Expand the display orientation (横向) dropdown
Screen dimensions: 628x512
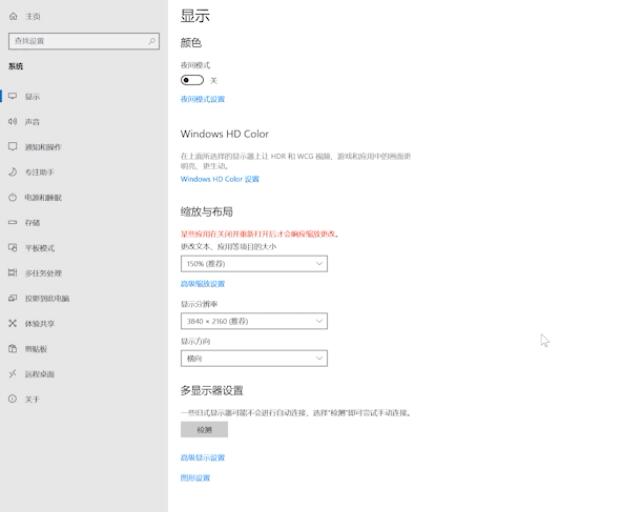pyautogui.click(x=254, y=358)
